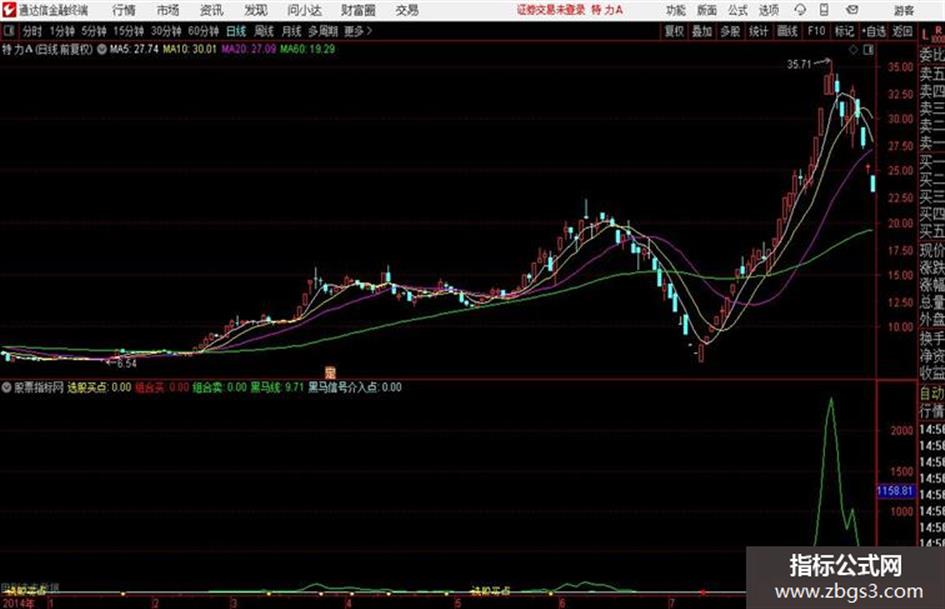Click the diamond icon atop main chart

click(853, 50)
